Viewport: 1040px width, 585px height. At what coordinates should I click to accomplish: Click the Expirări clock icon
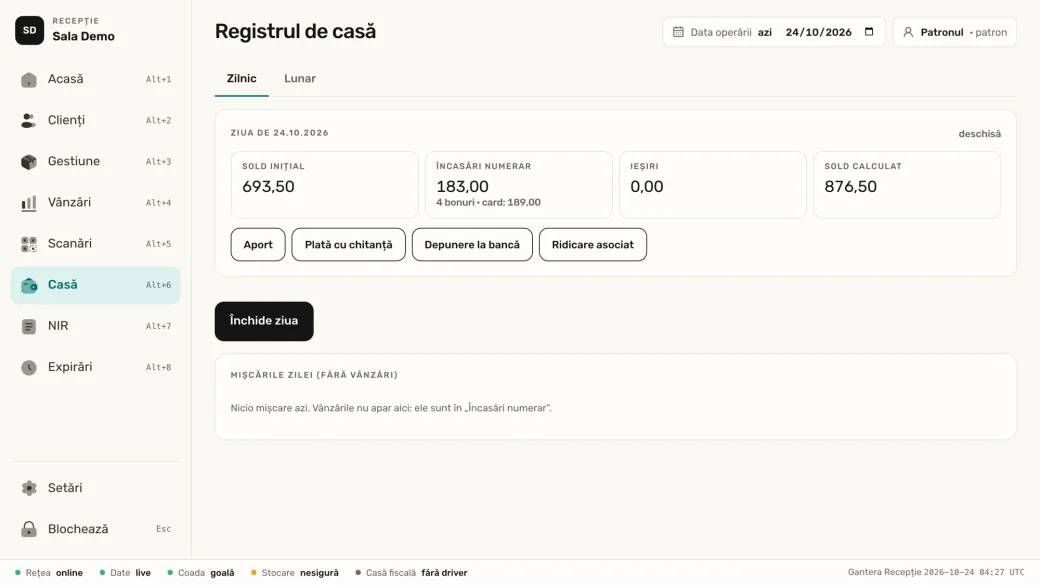point(29,367)
